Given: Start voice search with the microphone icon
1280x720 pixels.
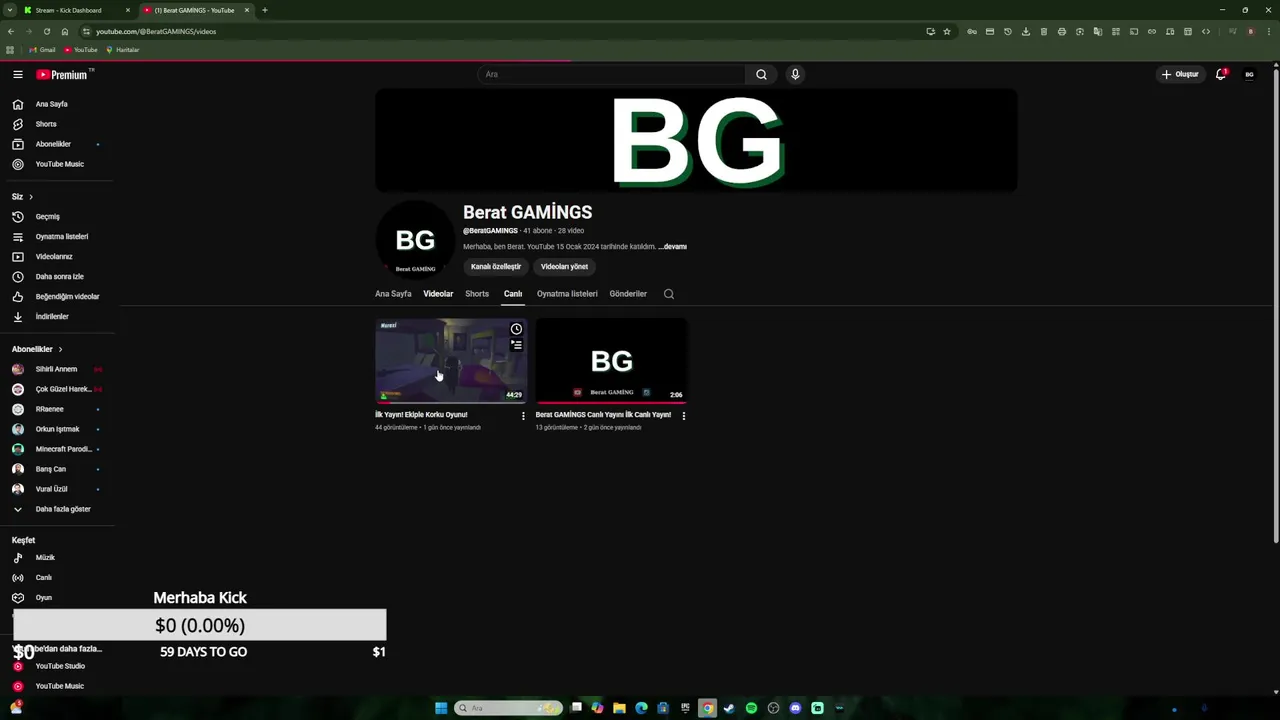Looking at the screenshot, I should (x=795, y=74).
